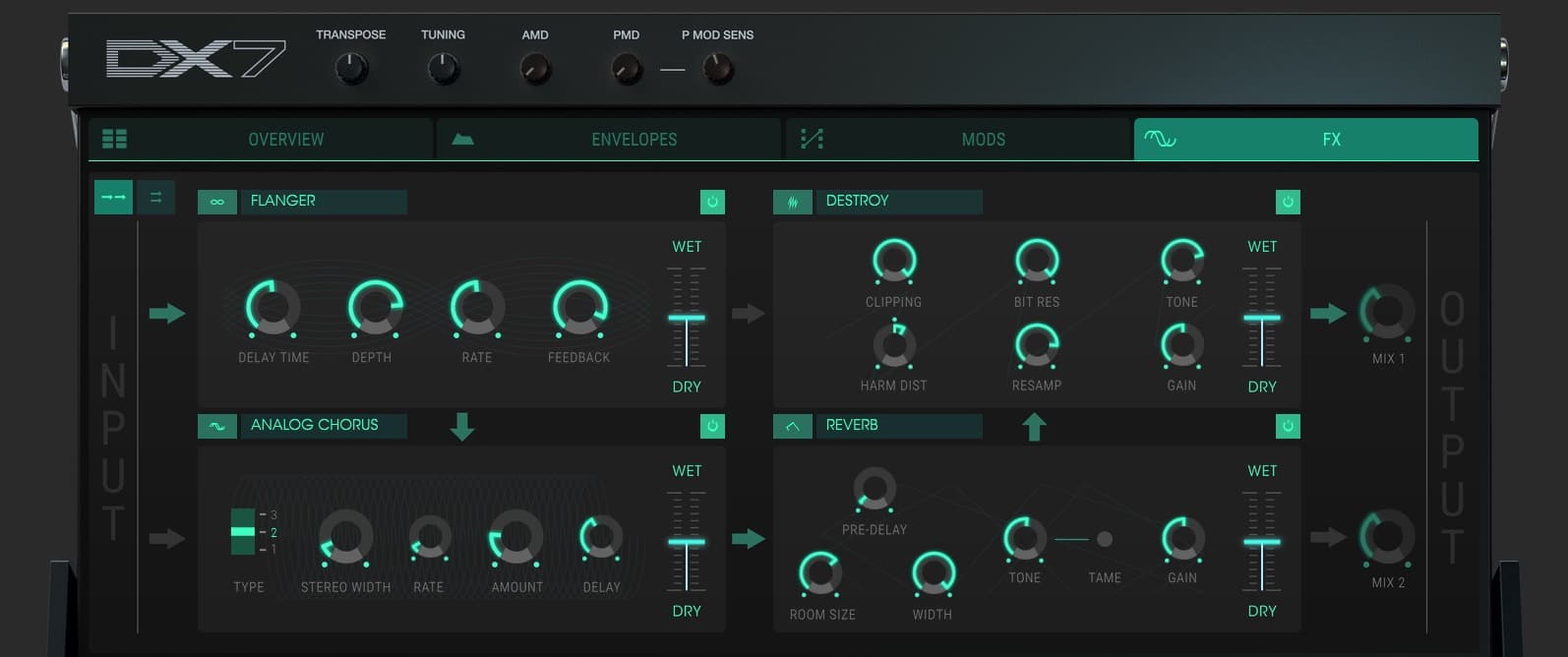Toggle the Flanger power button
Screen dimensions: 1568x657
[x=712, y=202]
